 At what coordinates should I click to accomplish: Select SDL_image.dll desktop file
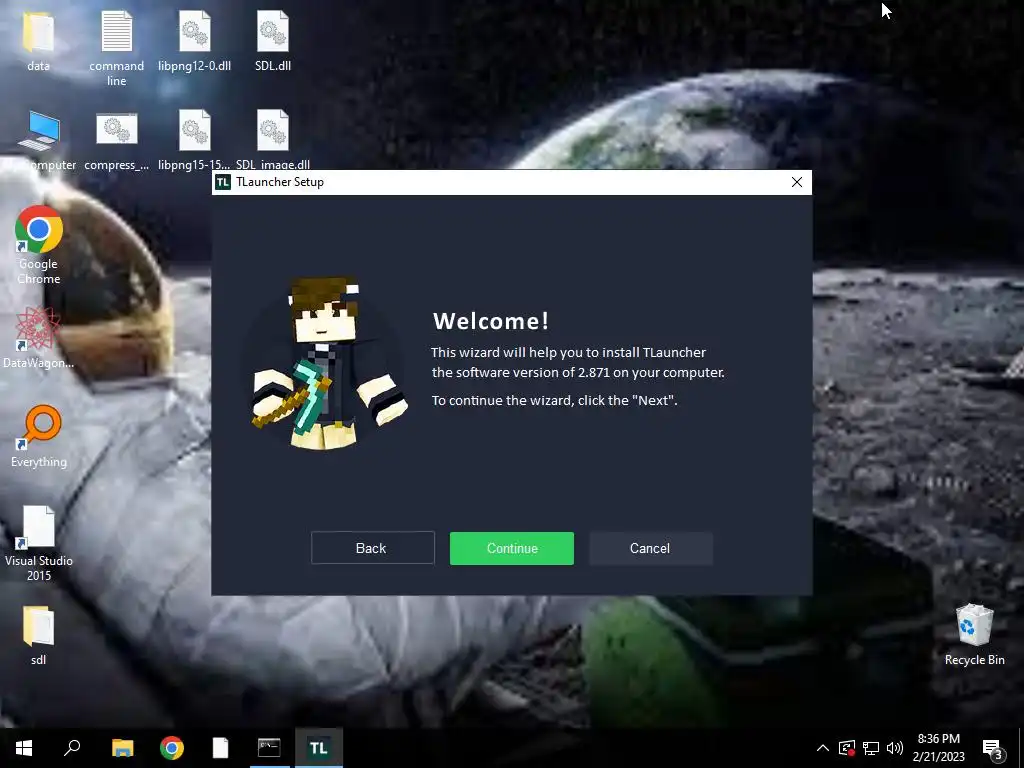(x=273, y=140)
